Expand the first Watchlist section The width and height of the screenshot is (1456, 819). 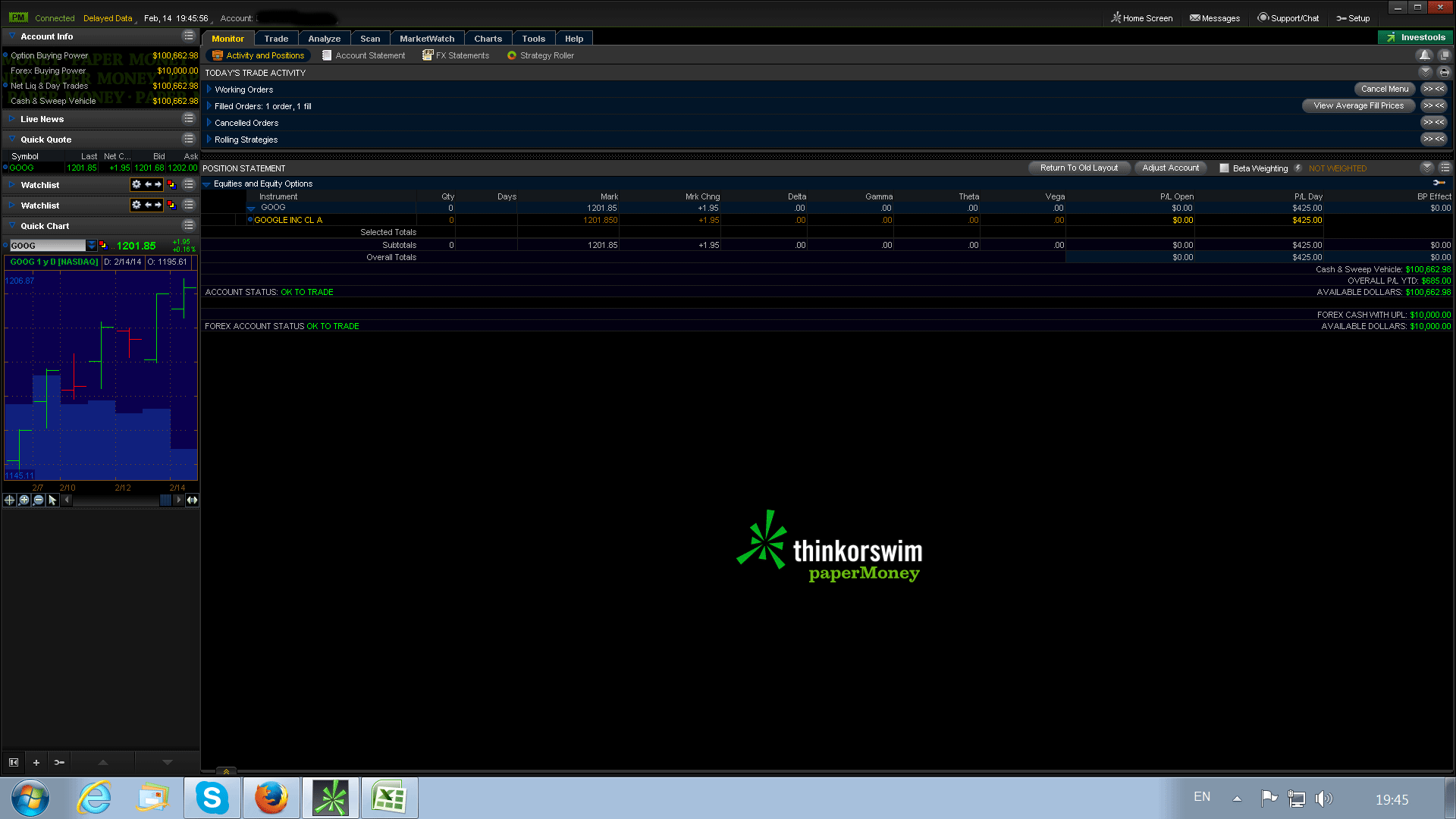point(12,184)
